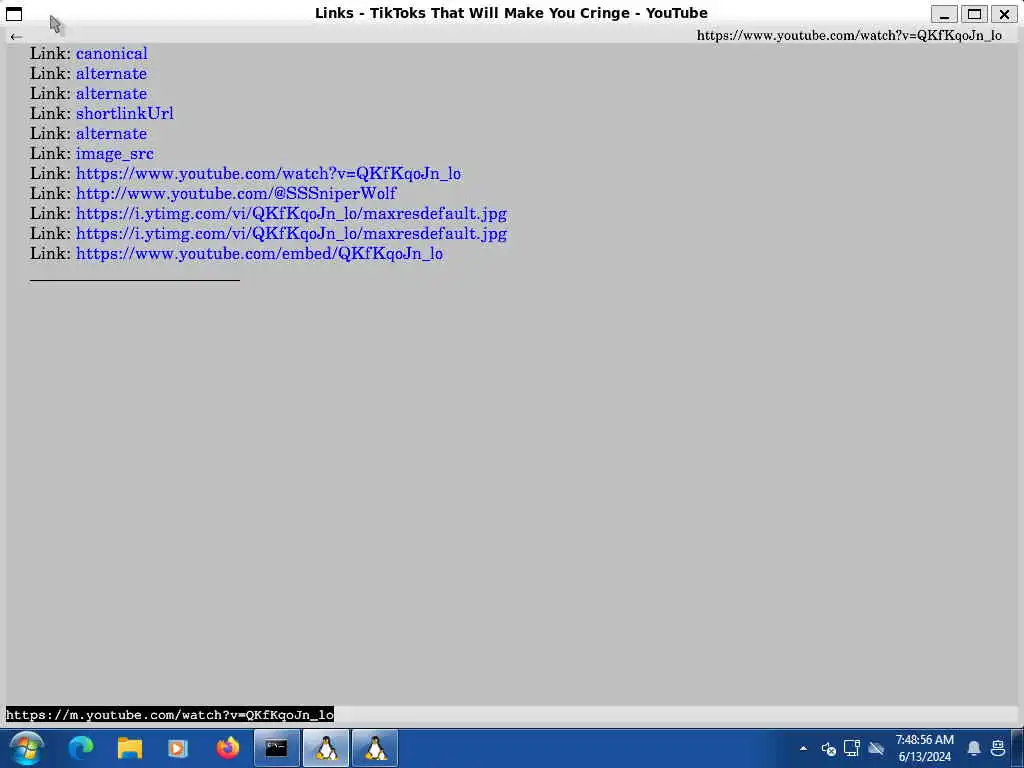Open the muted volume tray icon
This screenshot has height=768, width=1024.
829,749
